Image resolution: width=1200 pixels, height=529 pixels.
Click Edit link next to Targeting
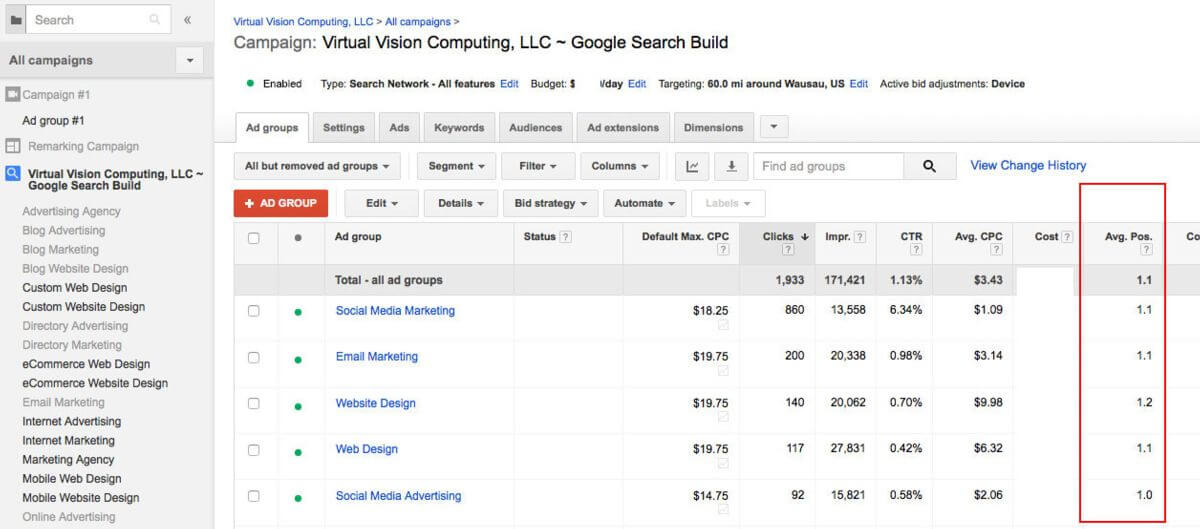859,84
